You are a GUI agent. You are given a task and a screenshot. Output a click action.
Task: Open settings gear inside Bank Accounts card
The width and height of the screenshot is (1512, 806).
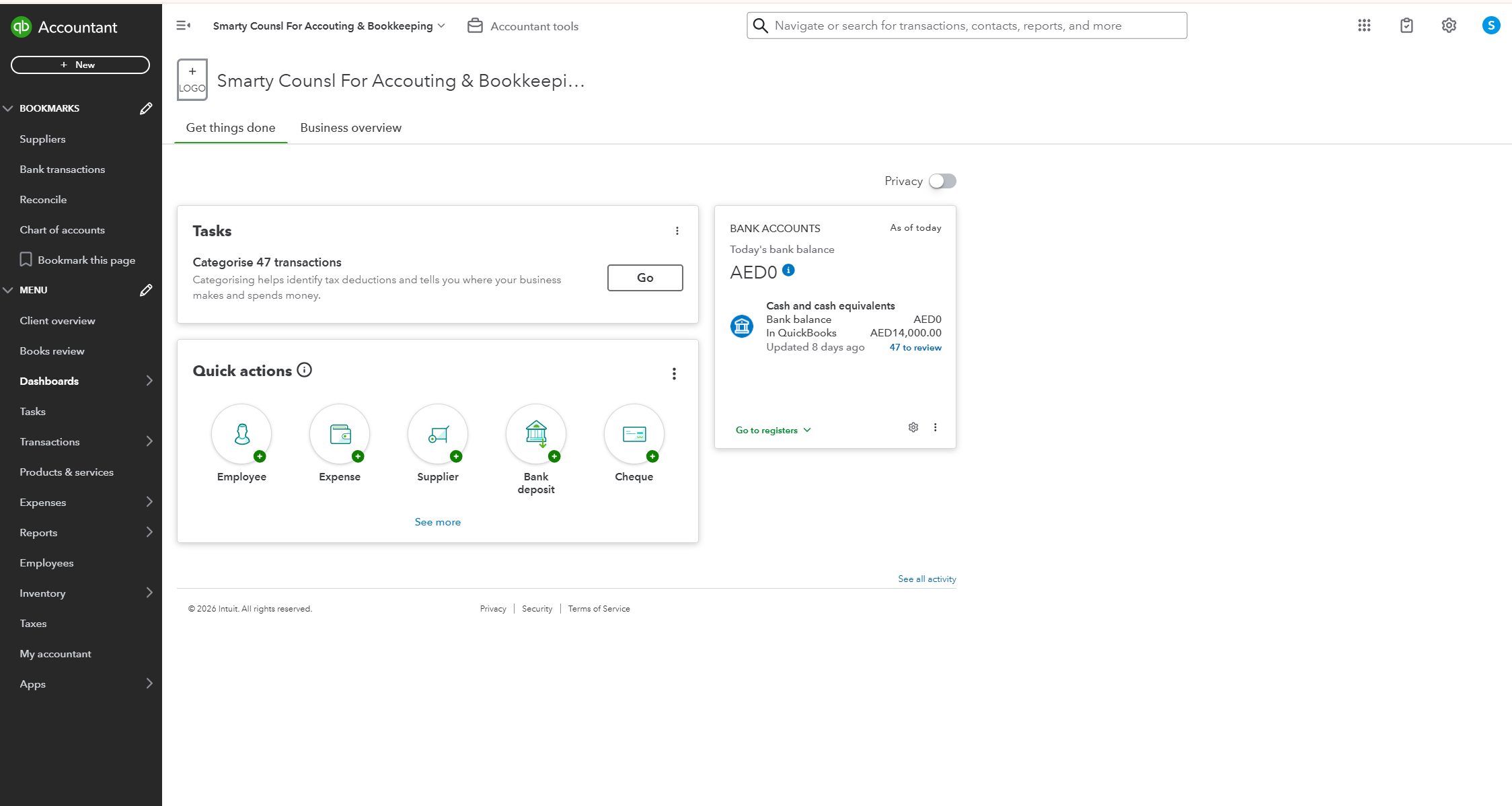913,427
